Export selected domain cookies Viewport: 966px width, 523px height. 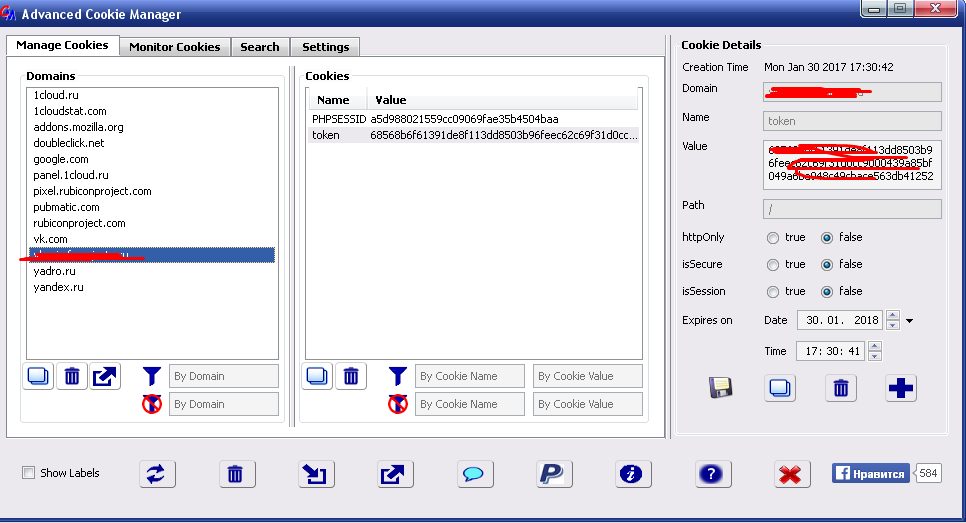coord(105,376)
